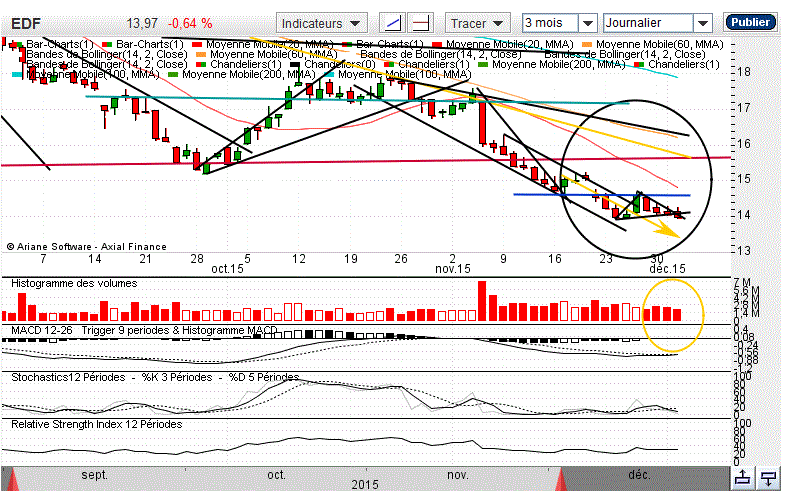Click 'sept.' on the bottom timeline

coord(94,474)
